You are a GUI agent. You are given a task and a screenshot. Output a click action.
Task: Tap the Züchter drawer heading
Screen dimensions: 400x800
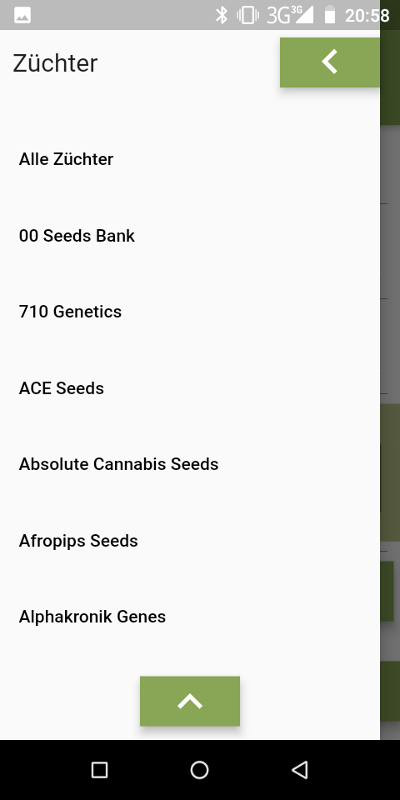click(x=55, y=63)
